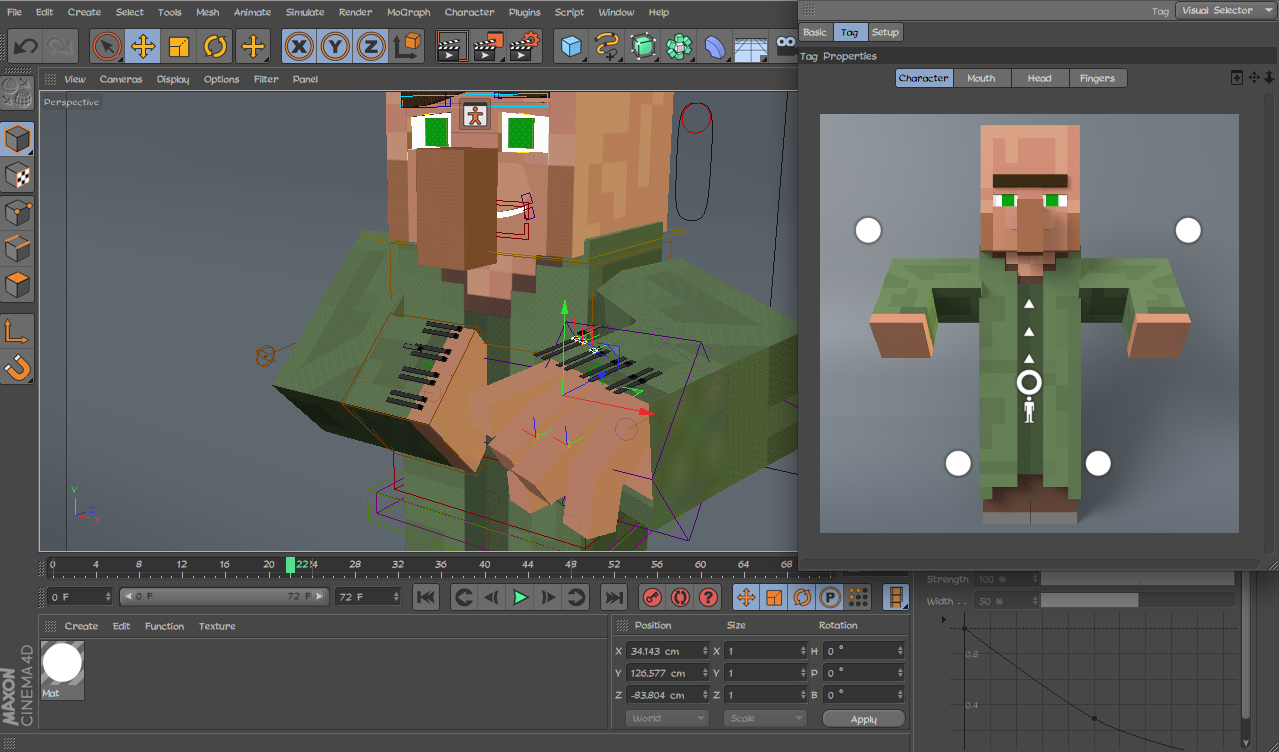Lock the Y axis with the Y toolbar icon
Image resolution: width=1279 pixels, height=752 pixels.
(334, 45)
